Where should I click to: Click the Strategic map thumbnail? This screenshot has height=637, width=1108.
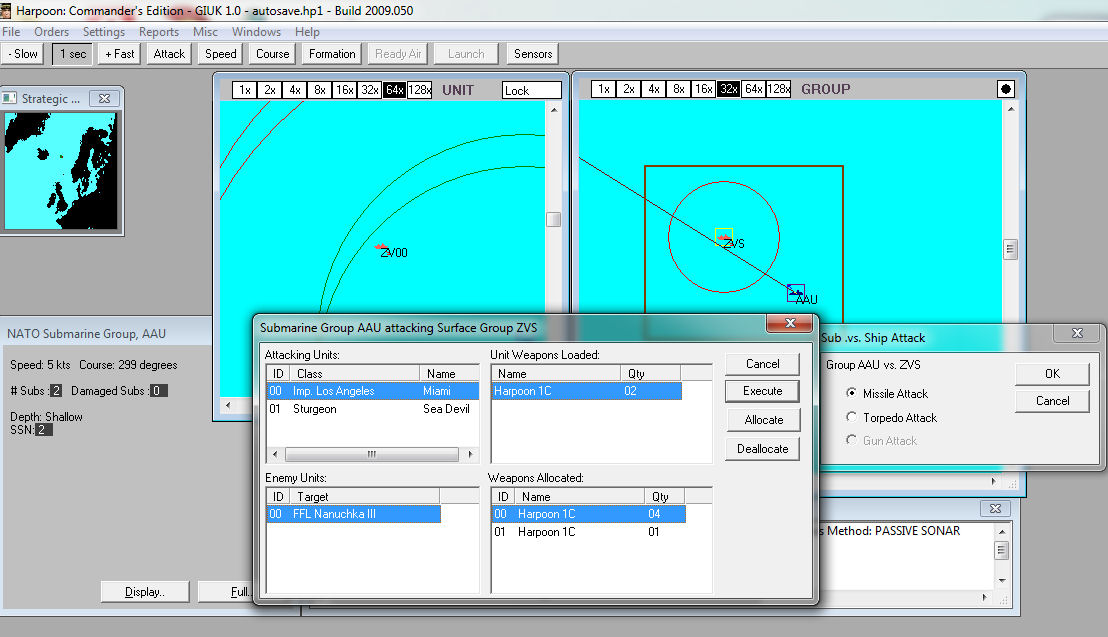coord(61,172)
